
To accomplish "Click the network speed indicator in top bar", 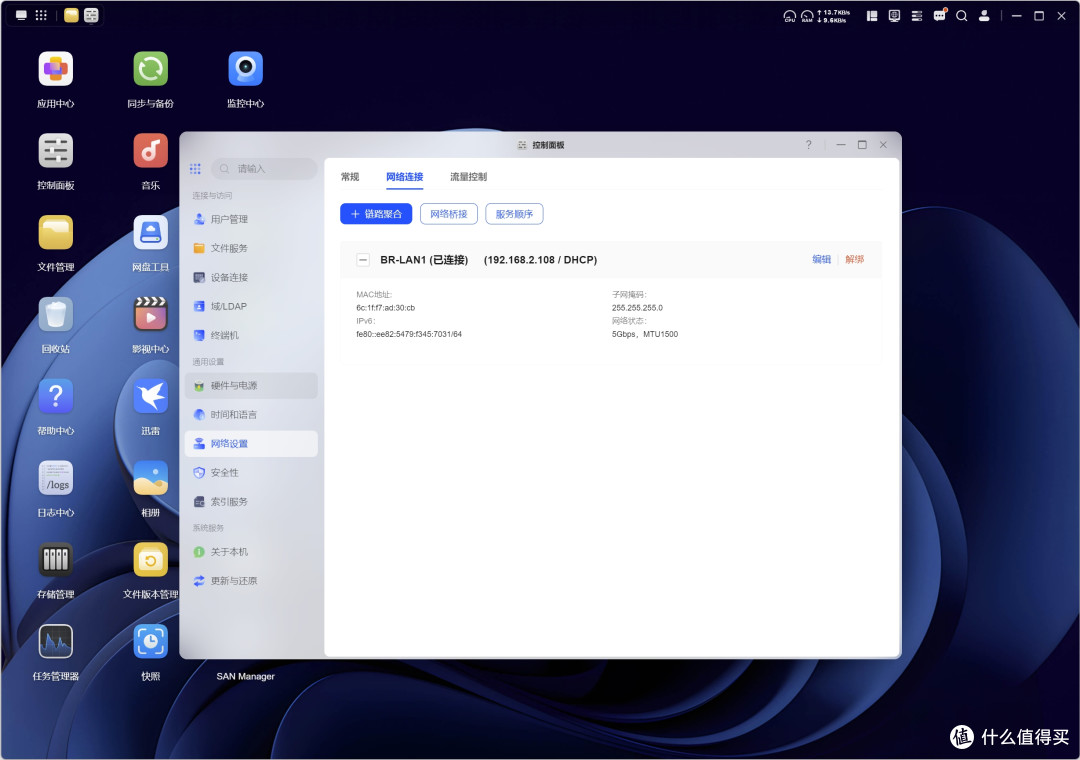I will 834,16.
